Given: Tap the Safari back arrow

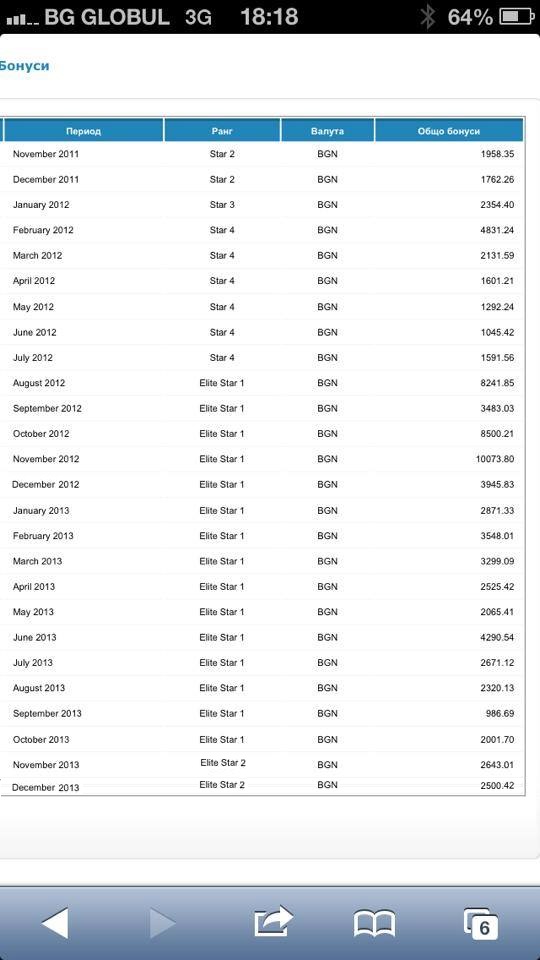Looking at the screenshot, I should 55,922.
